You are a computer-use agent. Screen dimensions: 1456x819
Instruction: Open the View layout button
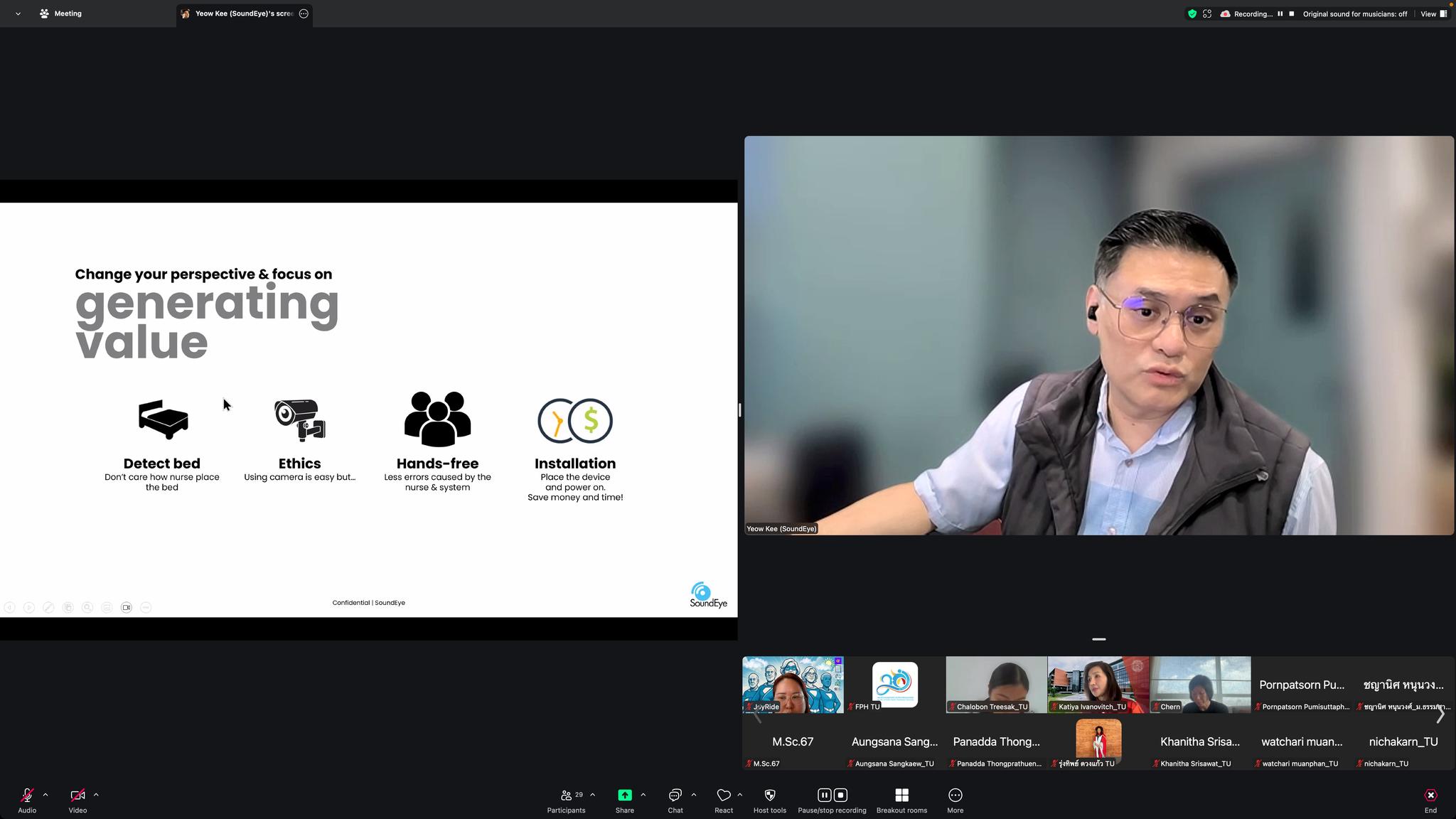tap(1434, 14)
